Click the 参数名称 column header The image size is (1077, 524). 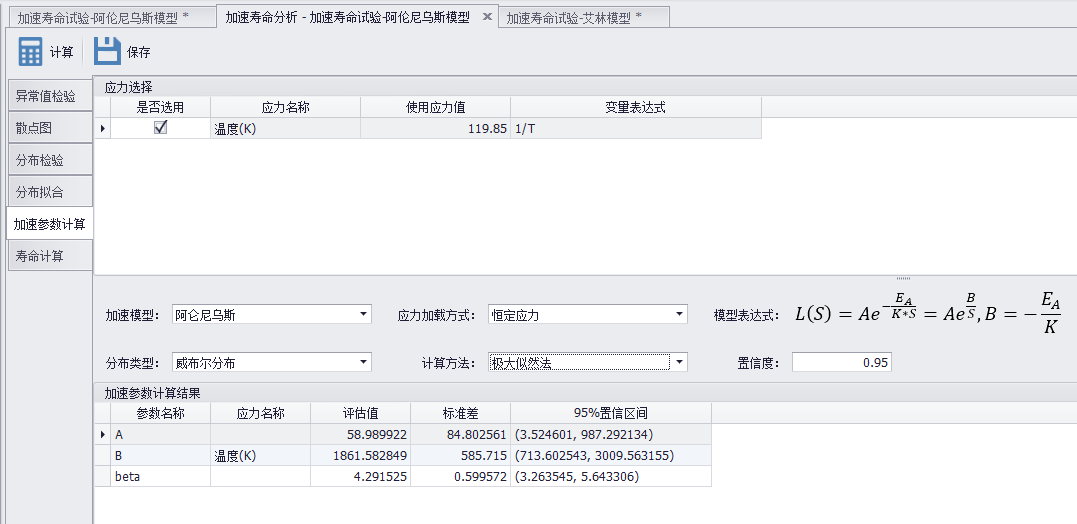160,413
